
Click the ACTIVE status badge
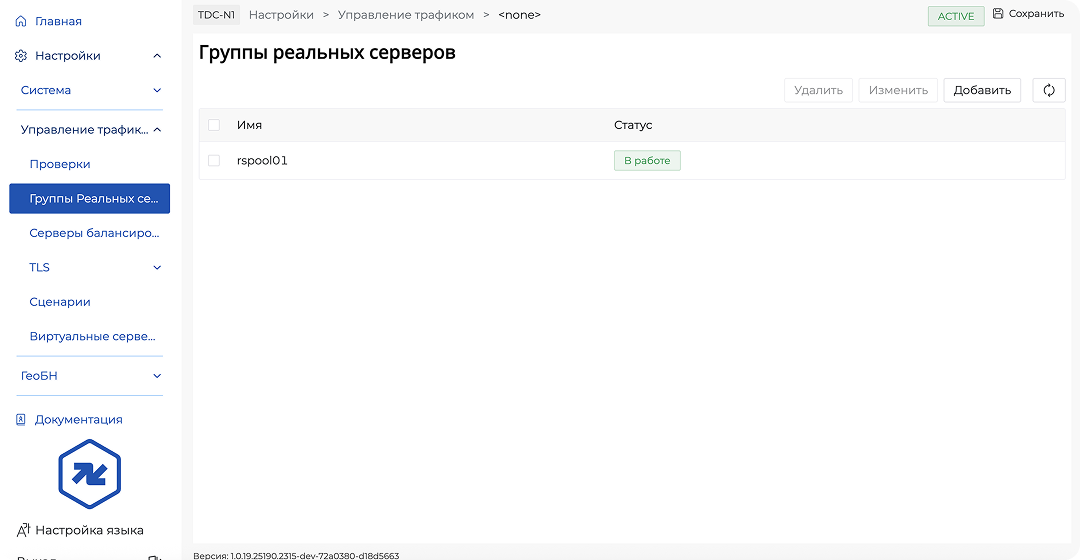[x=956, y=16]
